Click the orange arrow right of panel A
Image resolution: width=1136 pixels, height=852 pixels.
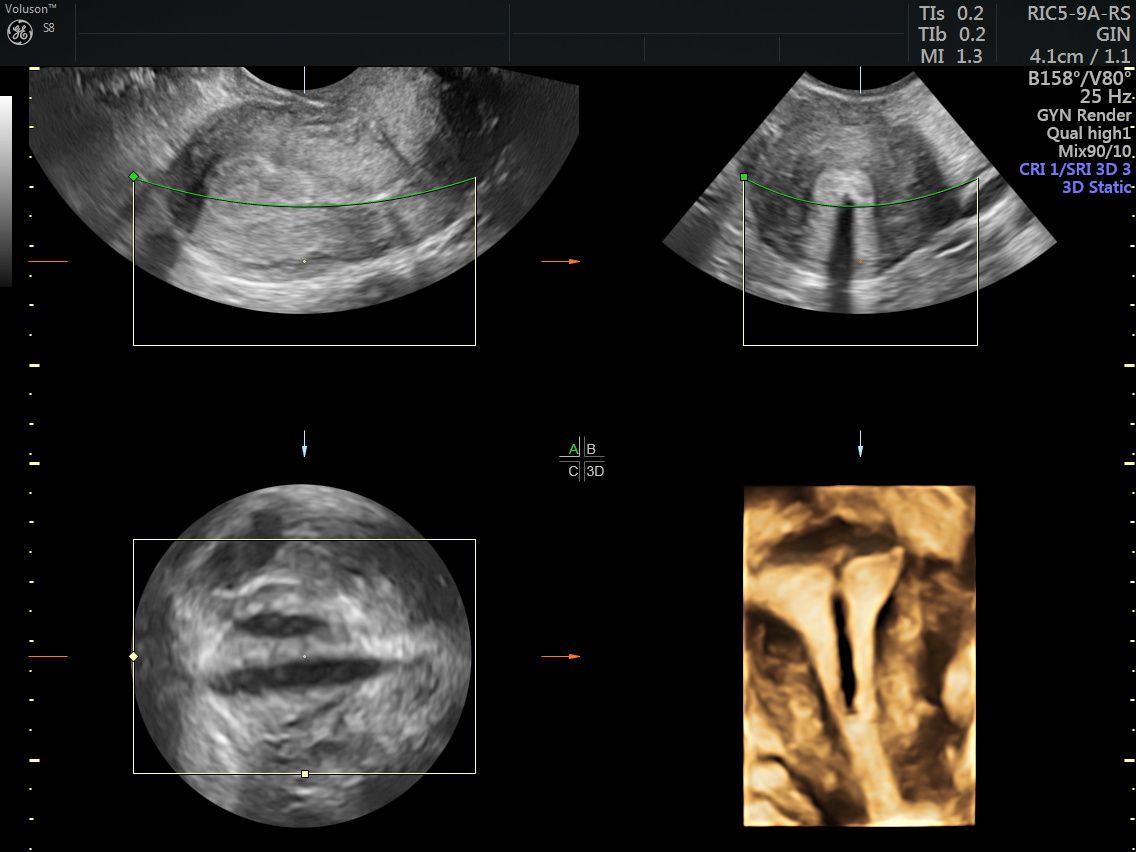point(560,261)
